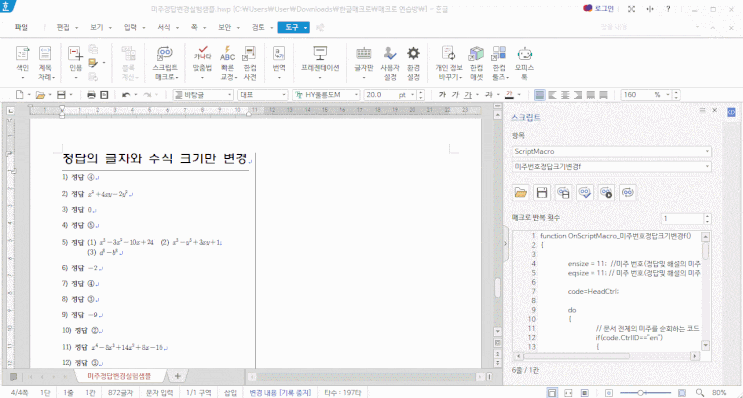
Task: Expand the ScriptMacro dropdown
Action: (x=707, y=151)
